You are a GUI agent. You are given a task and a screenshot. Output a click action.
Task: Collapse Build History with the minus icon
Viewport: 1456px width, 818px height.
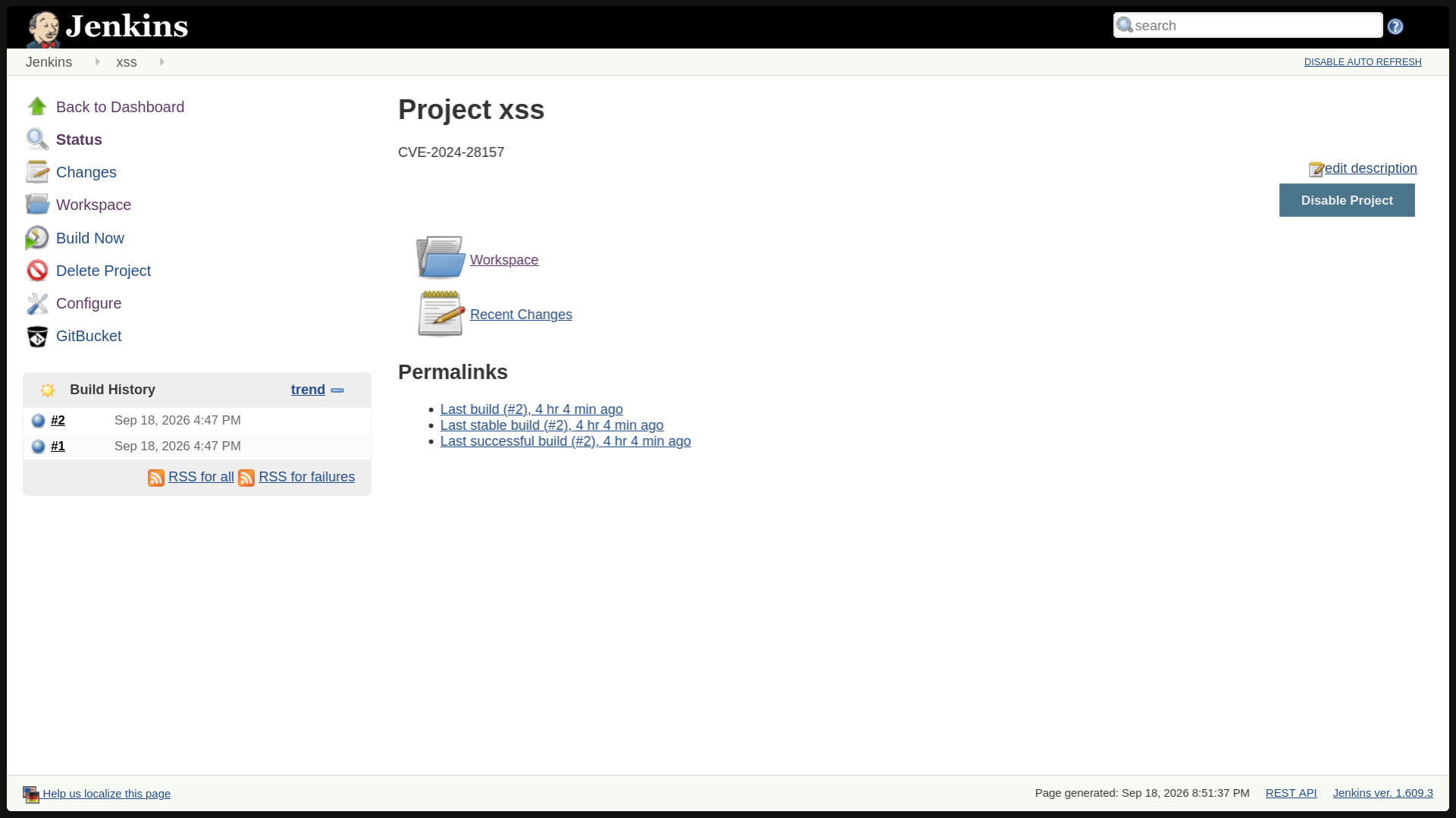(337, 390)
